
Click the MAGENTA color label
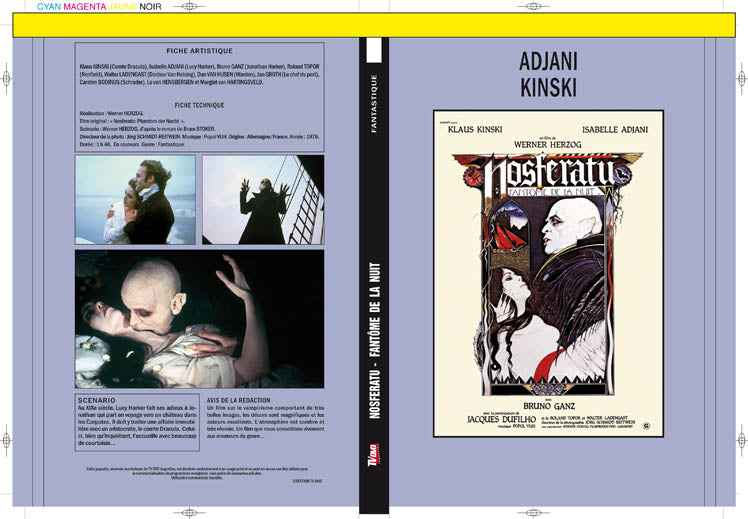click(85, 7)
